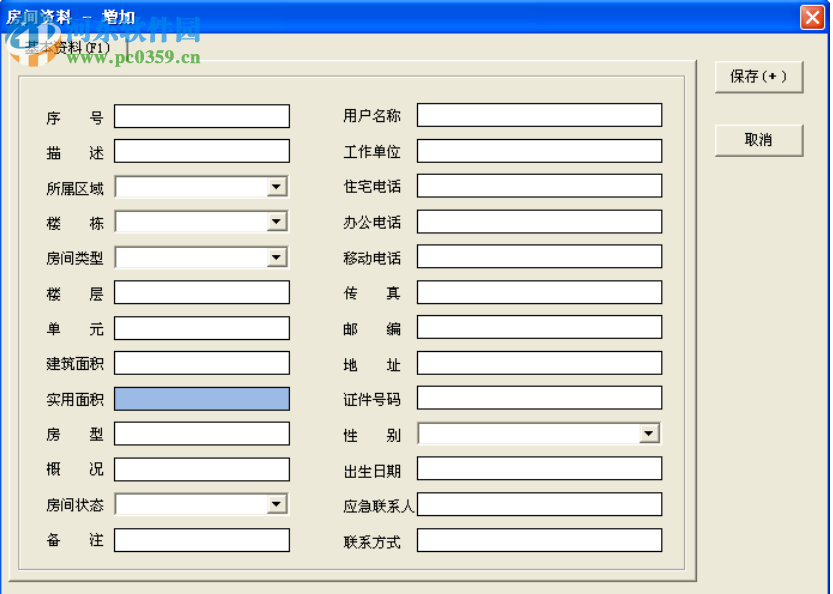The image size is (833, 594).
Task: Click the 保存(+) button
Action: [759, 78]
